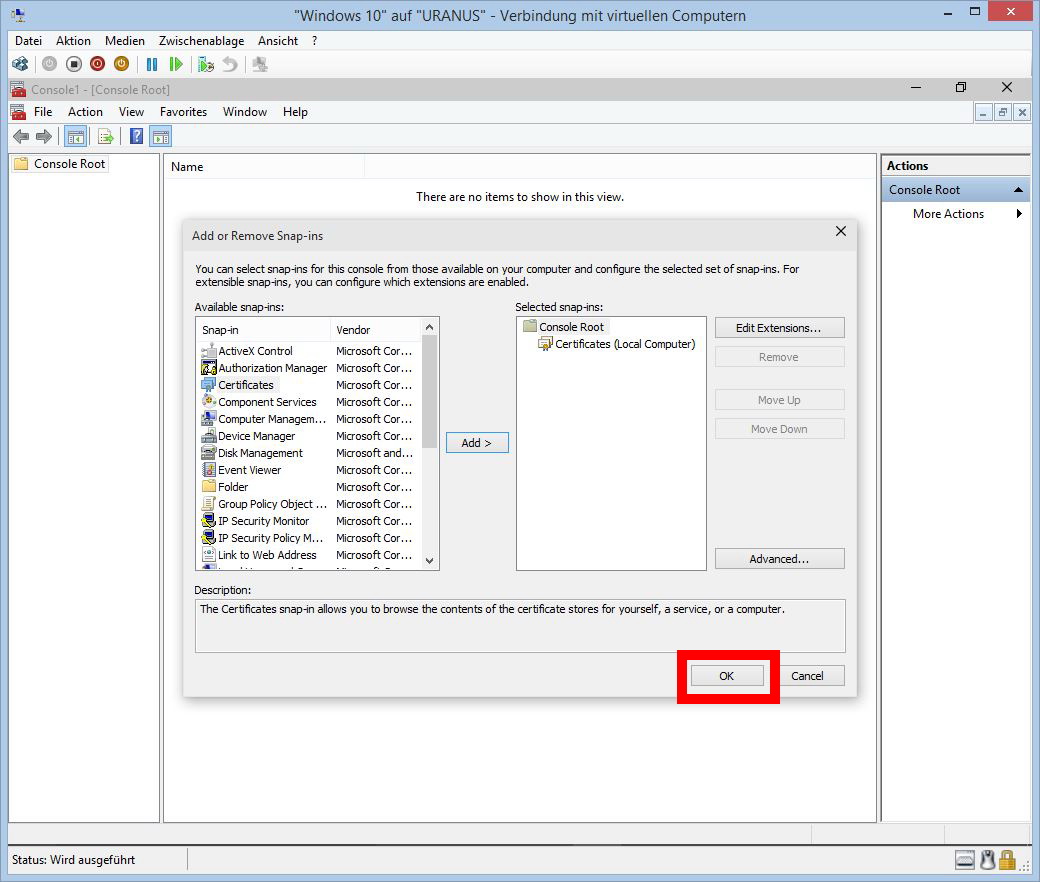This screenshot has width=1040, height=882.
Task: Click the MMC Help question mark icon
Action: click(x=137, y=137)
